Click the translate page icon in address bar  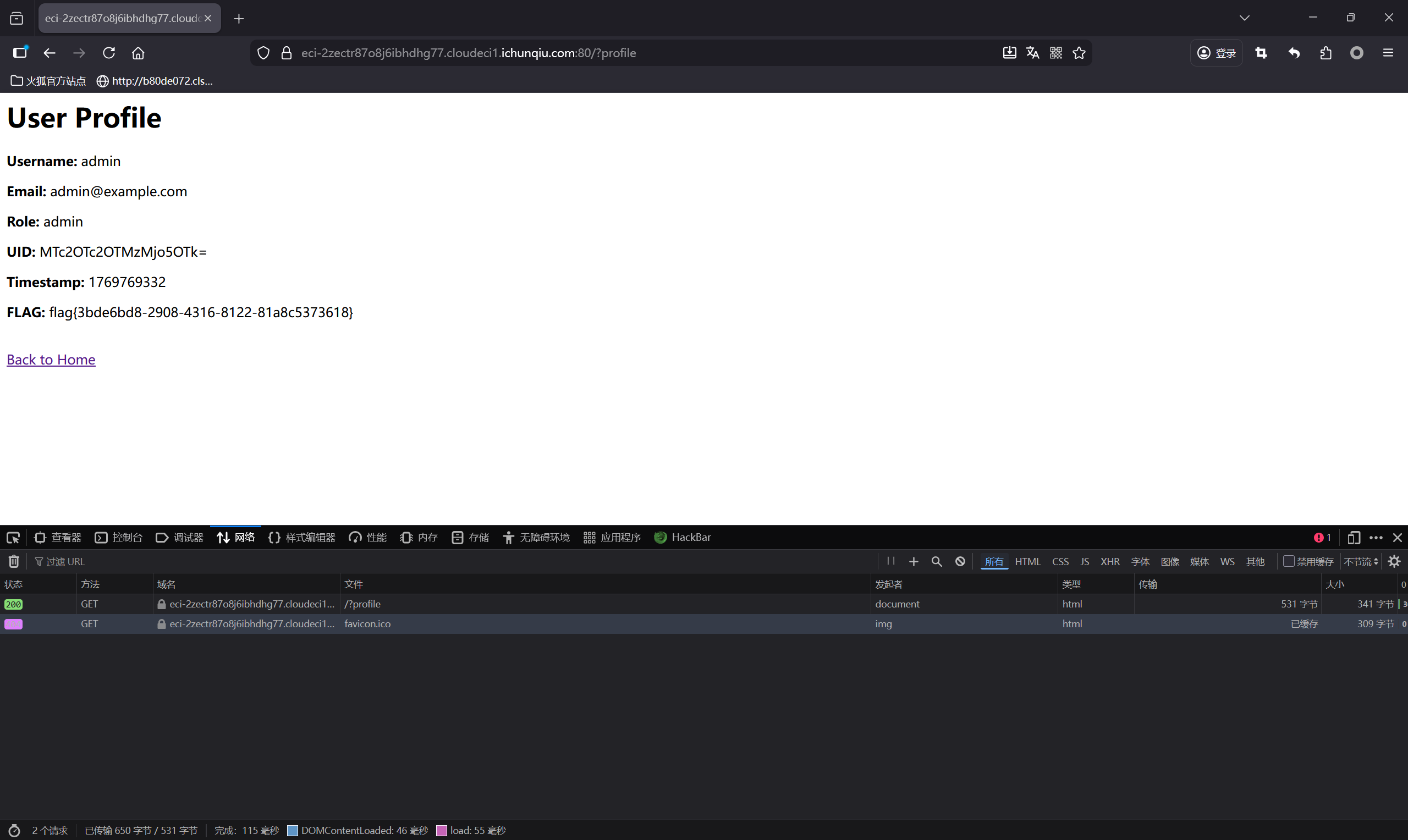point(1033,53)
